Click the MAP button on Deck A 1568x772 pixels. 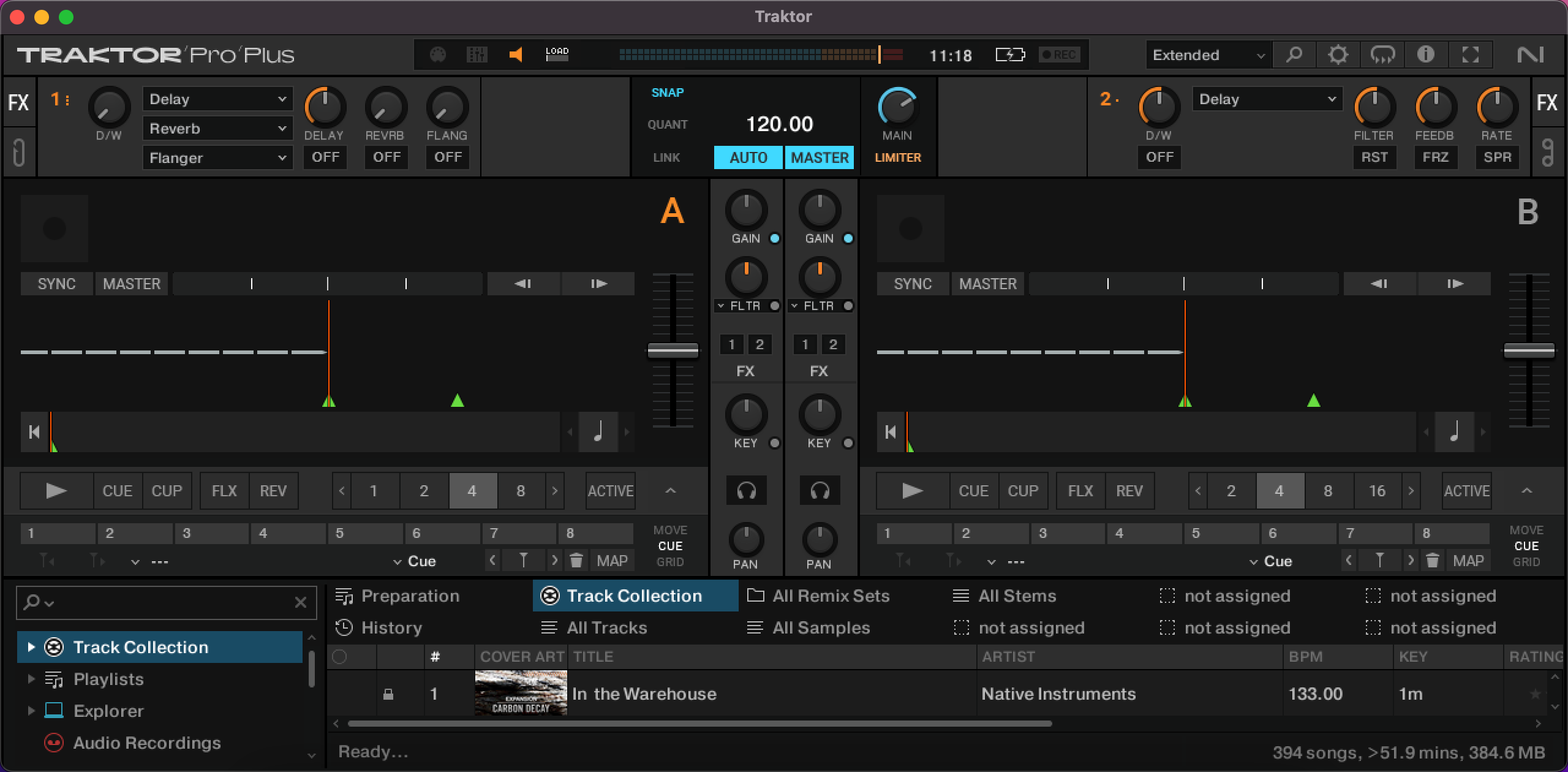[611, 561]
